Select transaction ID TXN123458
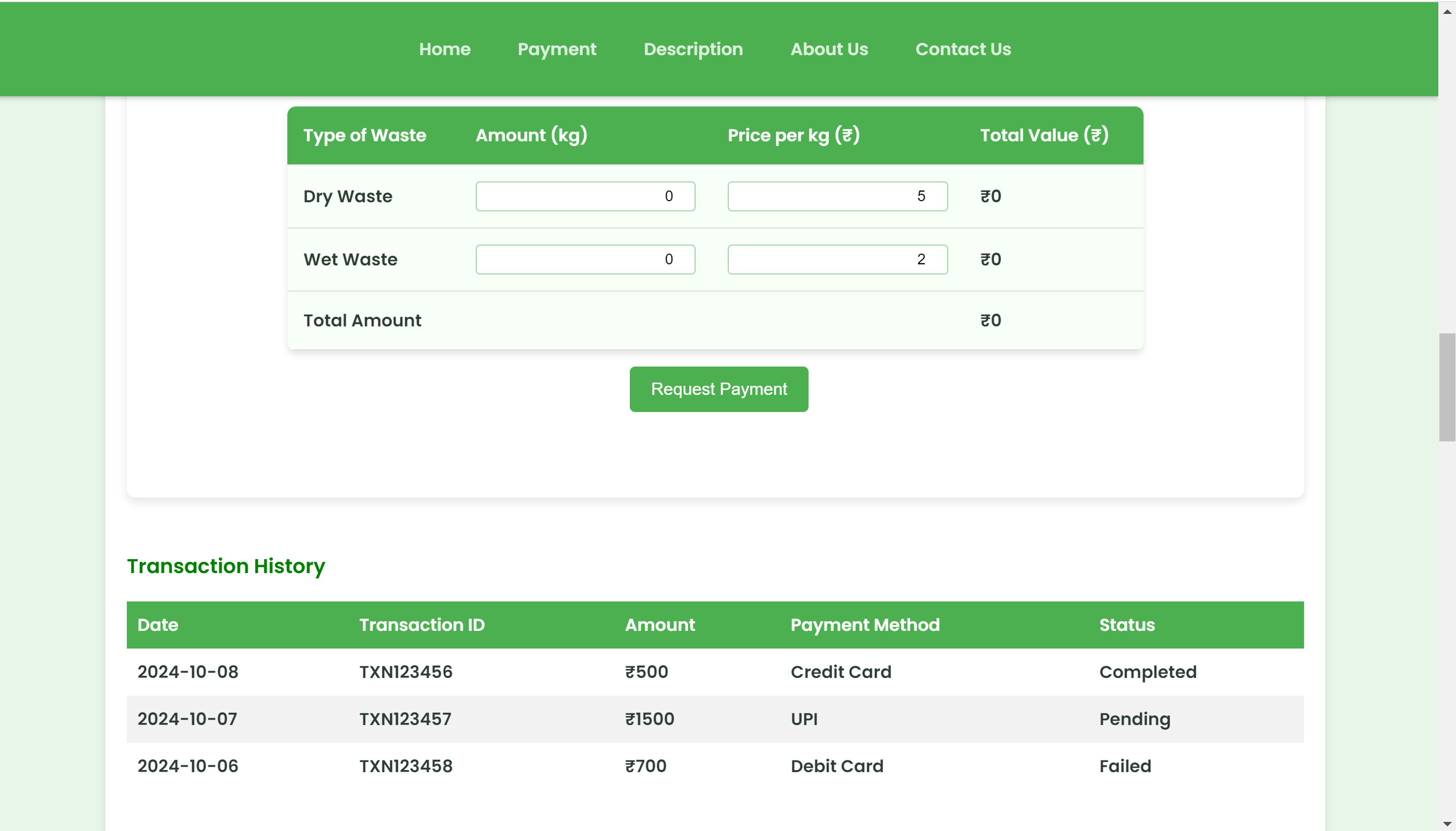Viewport: 1456px width, 831px height. pos(405,766)
